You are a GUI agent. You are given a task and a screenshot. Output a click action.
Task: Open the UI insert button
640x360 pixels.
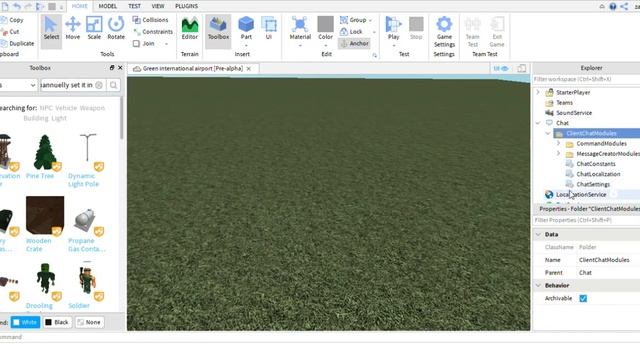pyautogui.click(x=269, y=29)
